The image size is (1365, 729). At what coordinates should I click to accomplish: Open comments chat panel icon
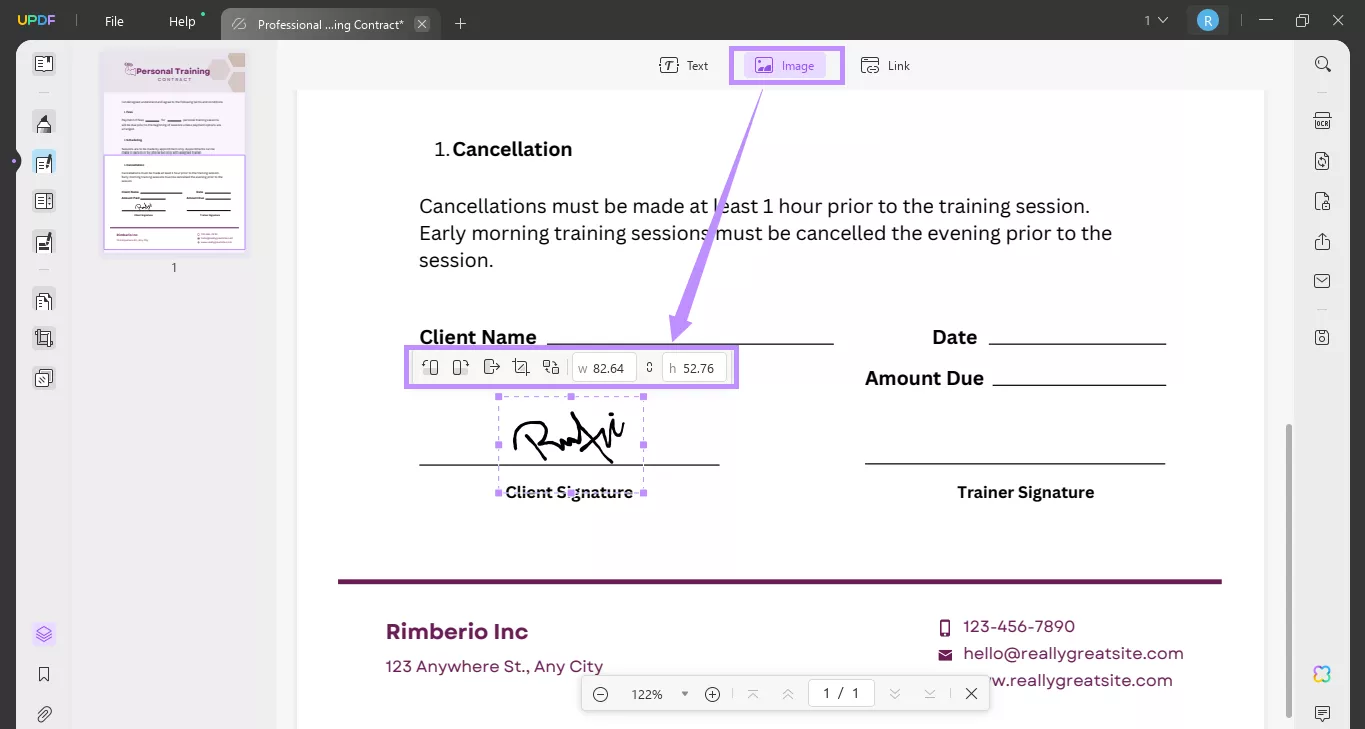1322,713
